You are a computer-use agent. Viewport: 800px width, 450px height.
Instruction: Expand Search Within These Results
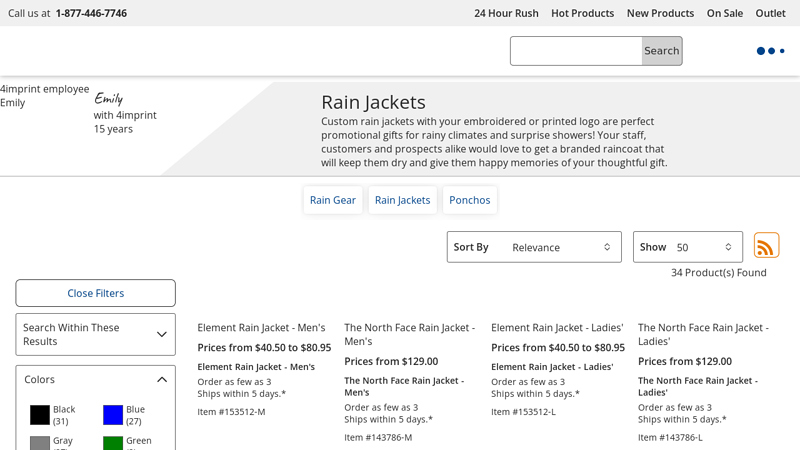[x=95, y=334]
